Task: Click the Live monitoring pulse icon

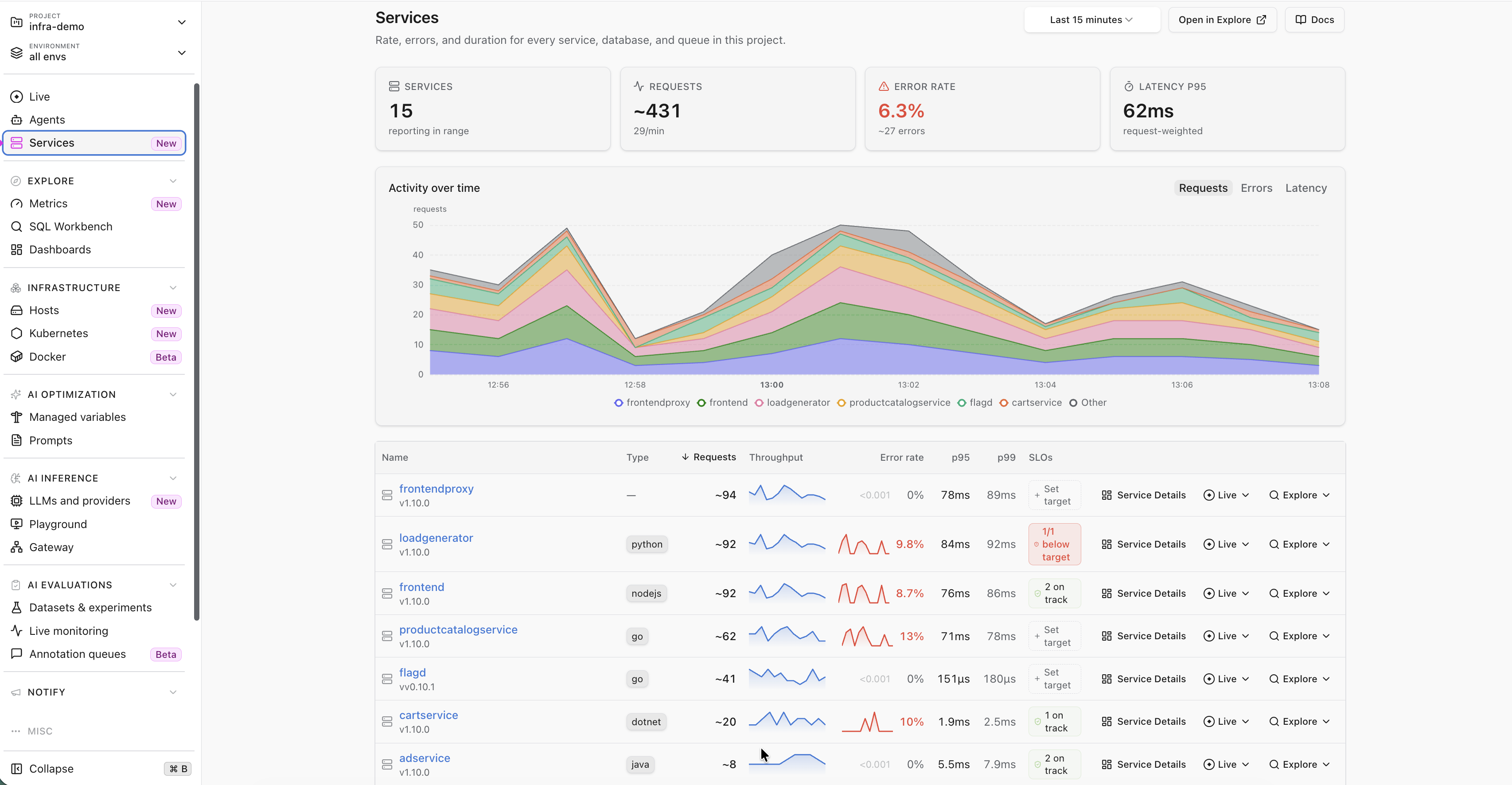Action: pos(16,631)
